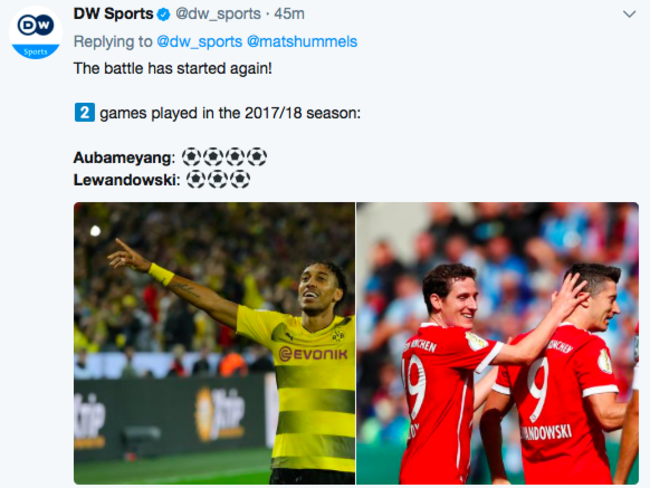Image resolution: width=650 pixels, height=488 pixels.
Task: Click the blue number 2 emoji
Action: tap(85, 112)
